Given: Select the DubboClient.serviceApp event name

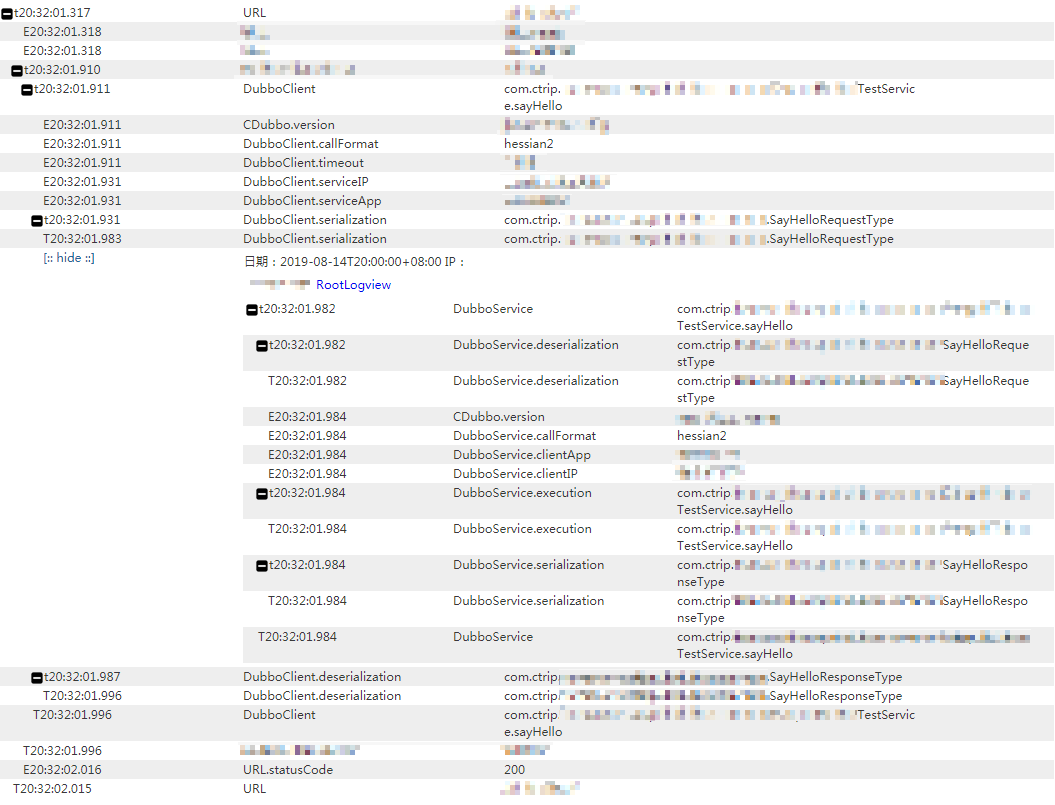Looking at the screenshot, I should coord(312,201).
